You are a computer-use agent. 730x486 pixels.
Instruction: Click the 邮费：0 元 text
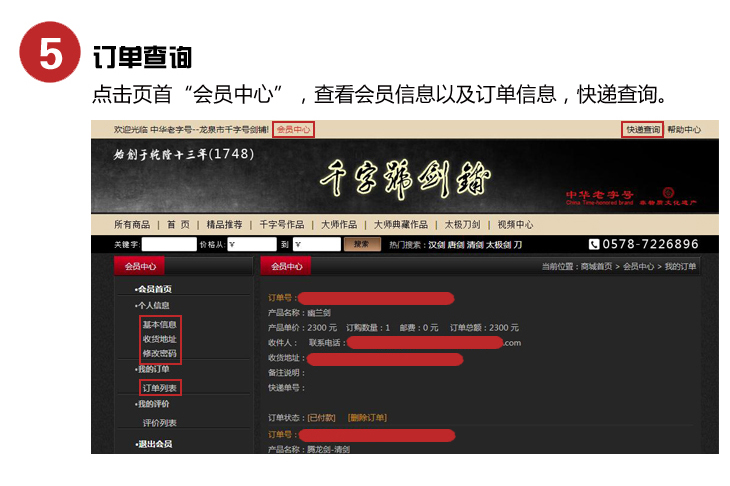coord(419,328)
